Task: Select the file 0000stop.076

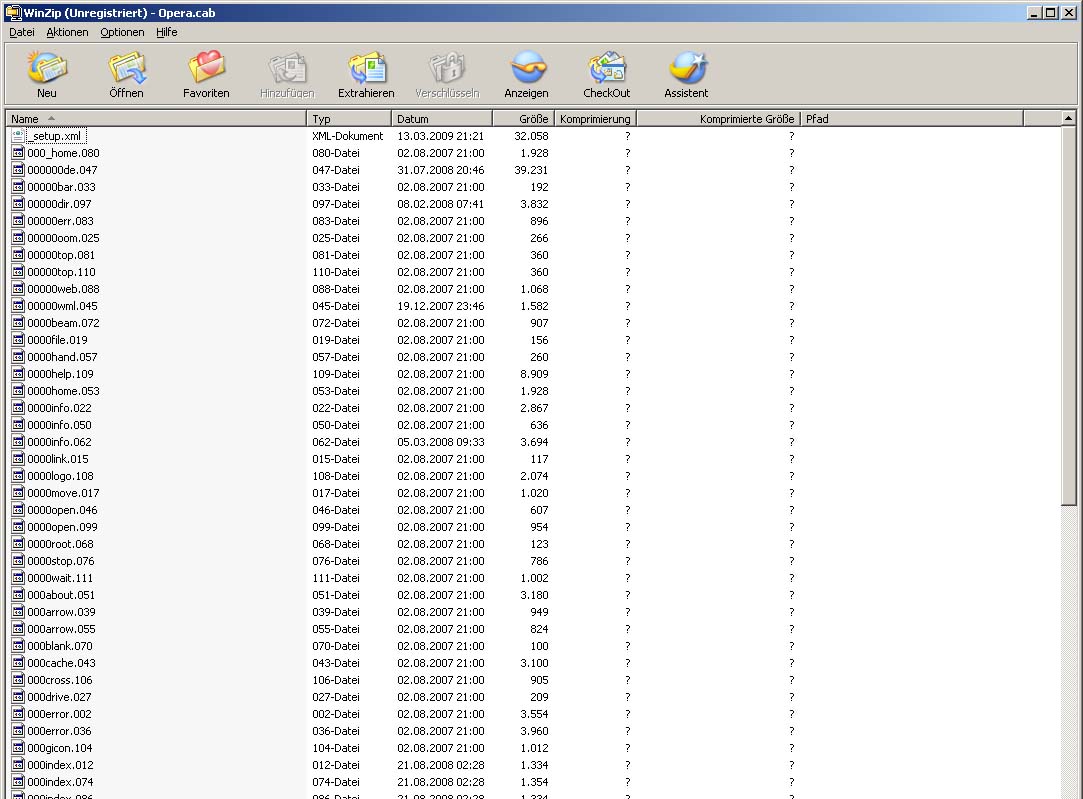Action: click(61, 561)
